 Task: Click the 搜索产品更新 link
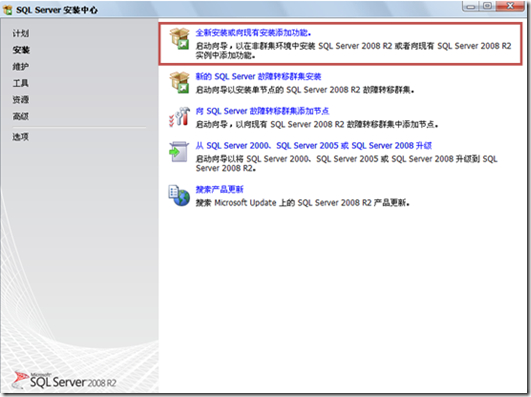click(219, 189)
